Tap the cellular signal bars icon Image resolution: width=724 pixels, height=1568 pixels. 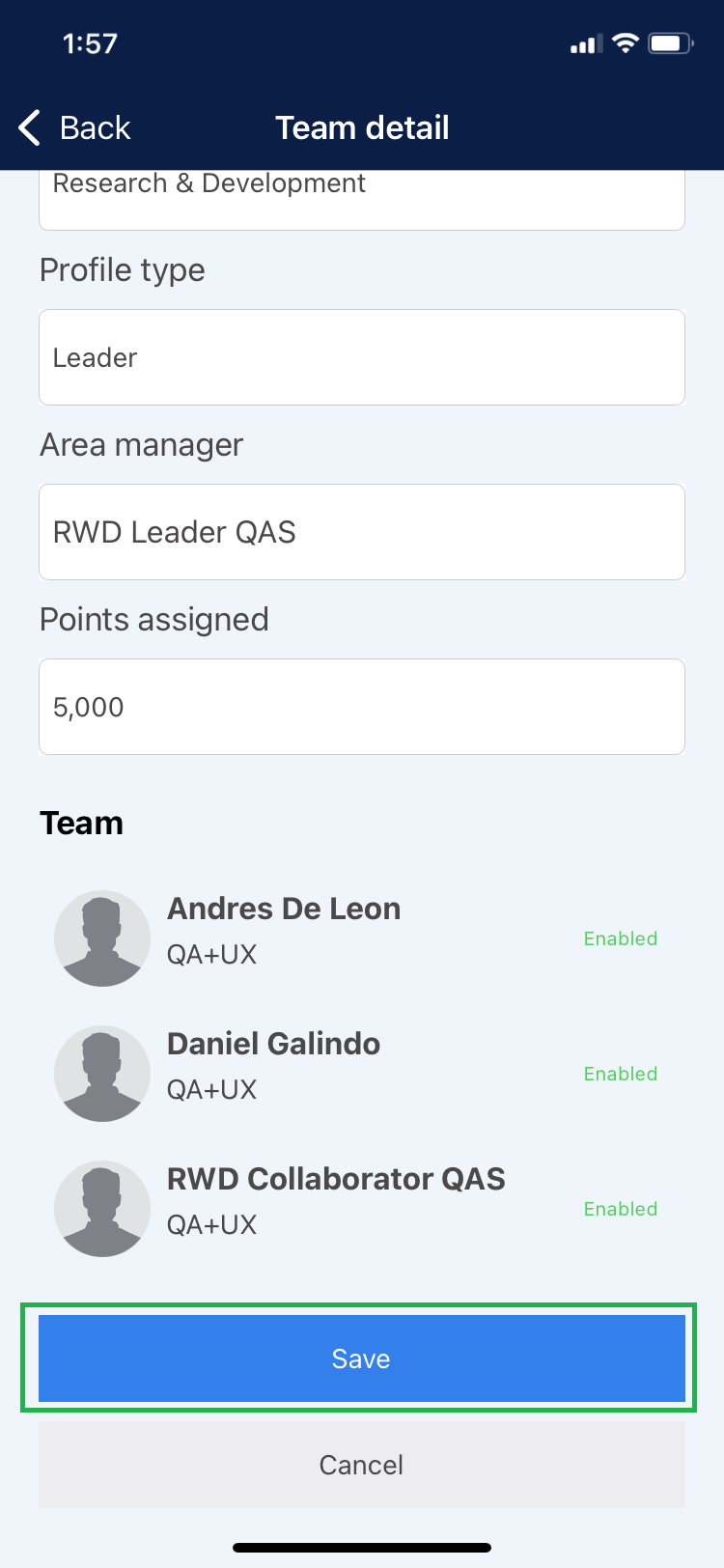coord(586,44)
